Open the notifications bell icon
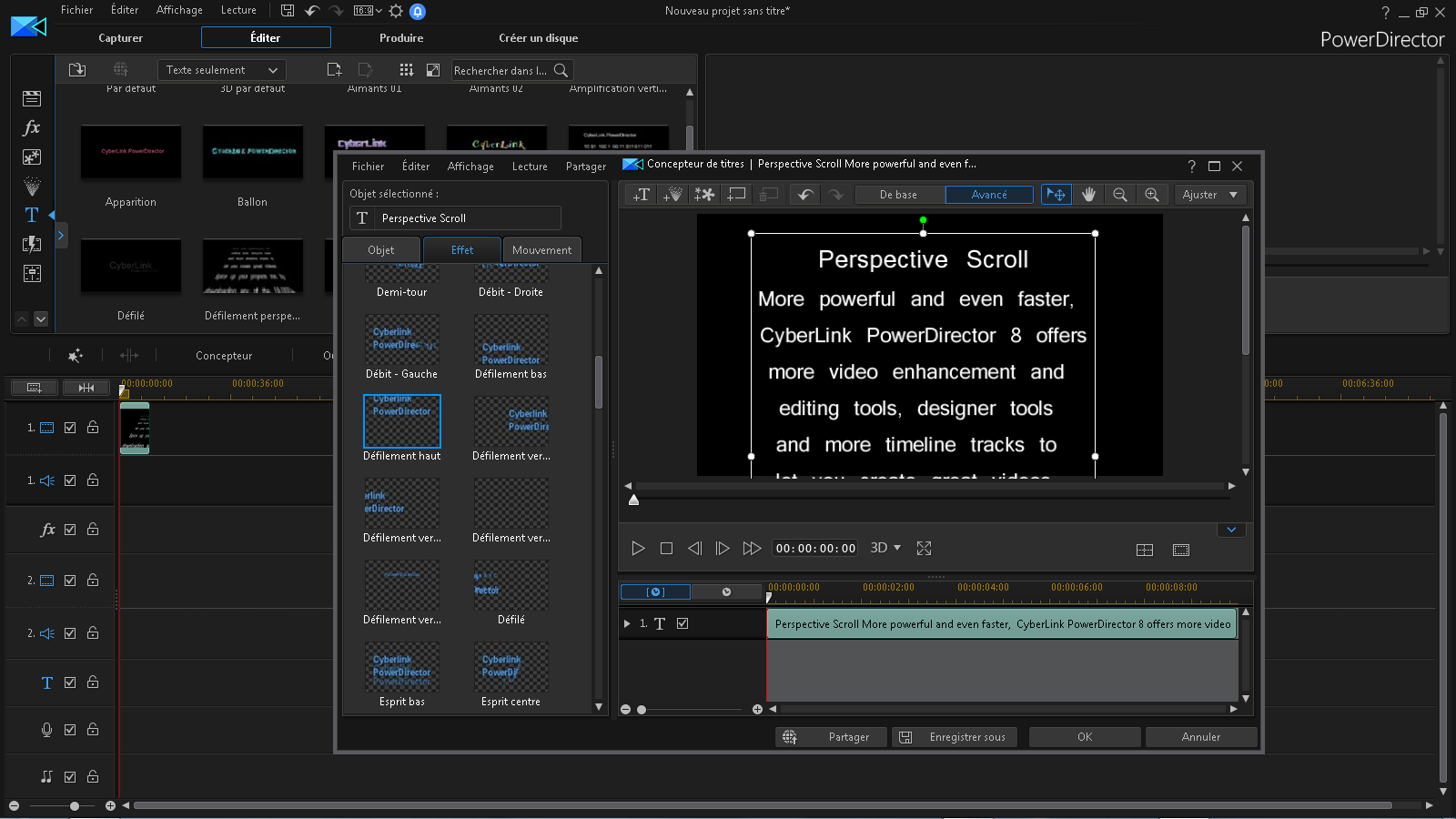Image resolution: width=1456 pixels, height=819 pixels. tap(418, 11)
